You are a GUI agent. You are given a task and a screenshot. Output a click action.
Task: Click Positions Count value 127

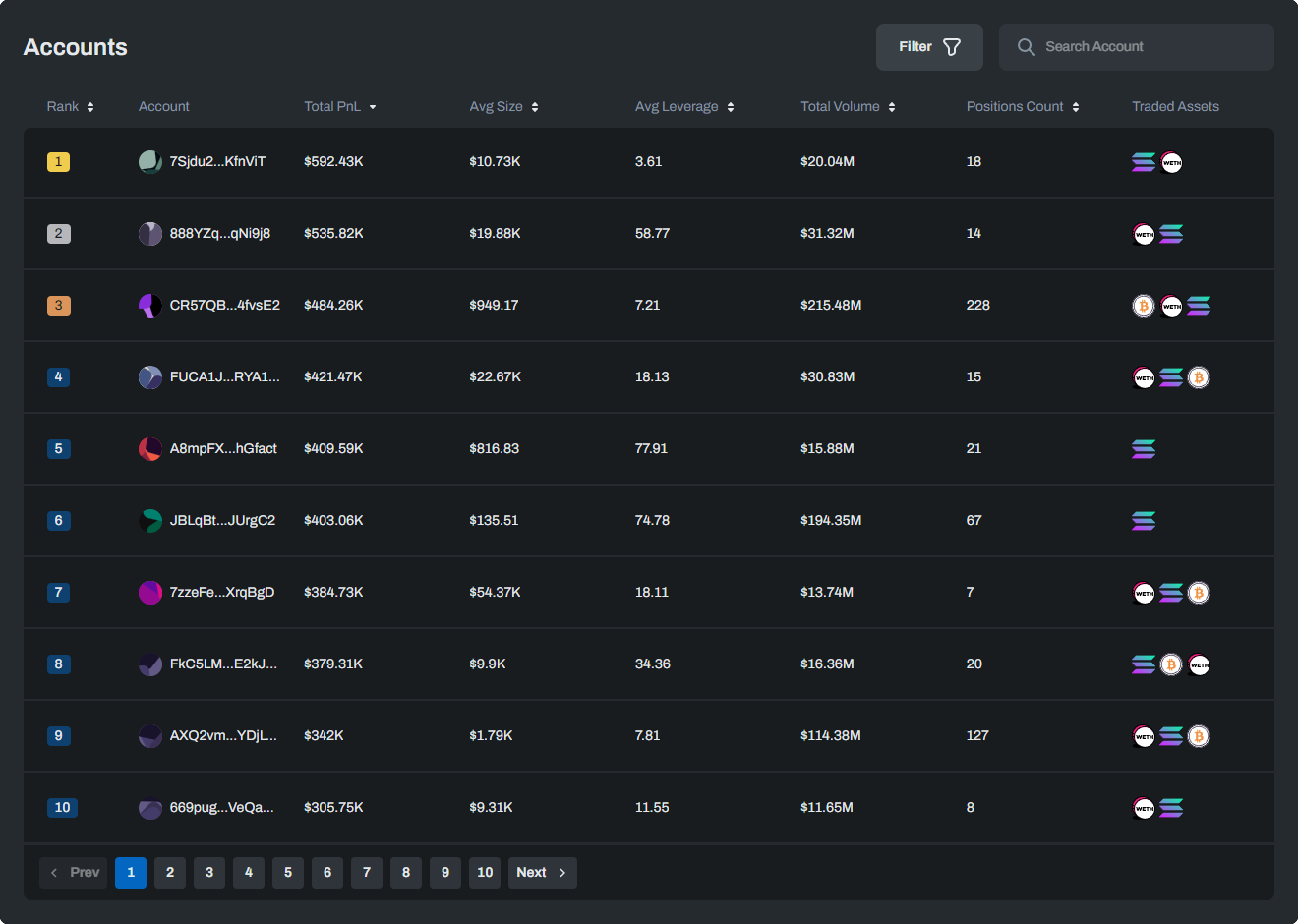pos(977,735)
